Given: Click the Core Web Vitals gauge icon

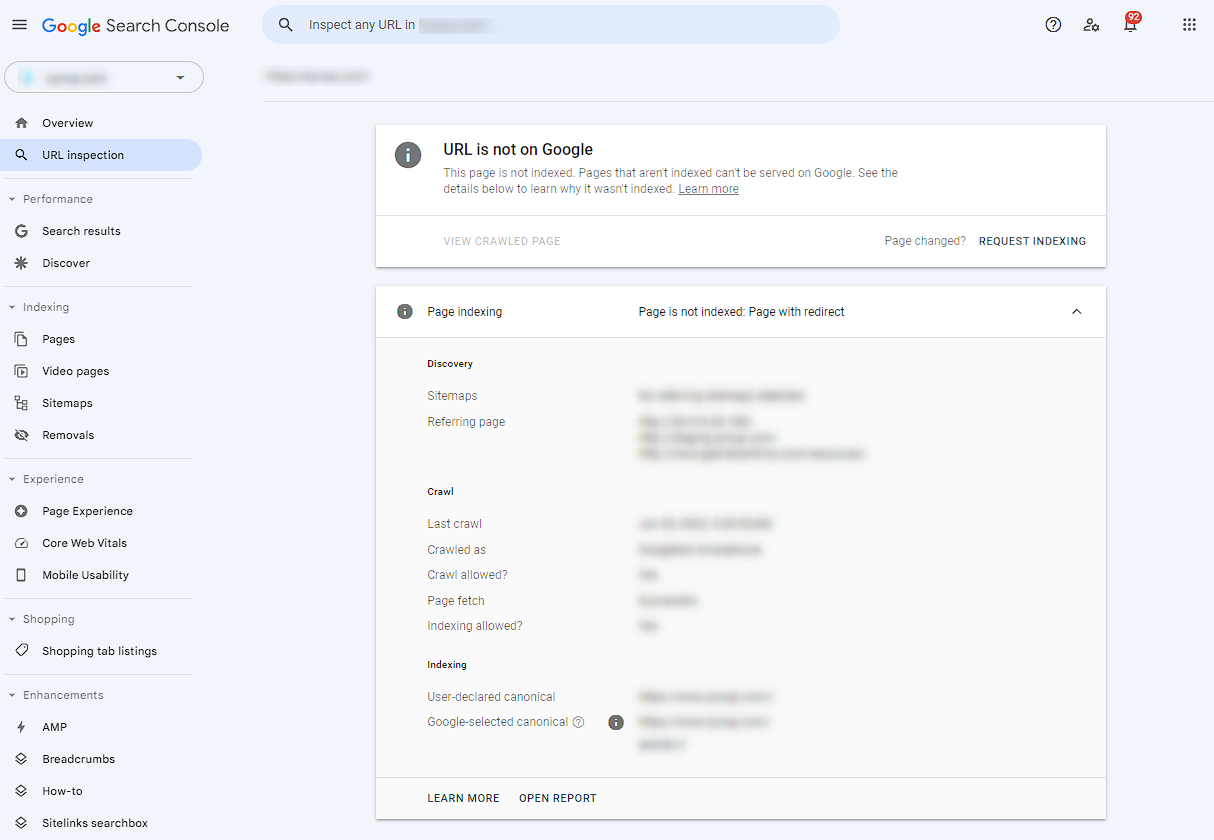Looking at the screenshot, I should click(x=22, y=543).
